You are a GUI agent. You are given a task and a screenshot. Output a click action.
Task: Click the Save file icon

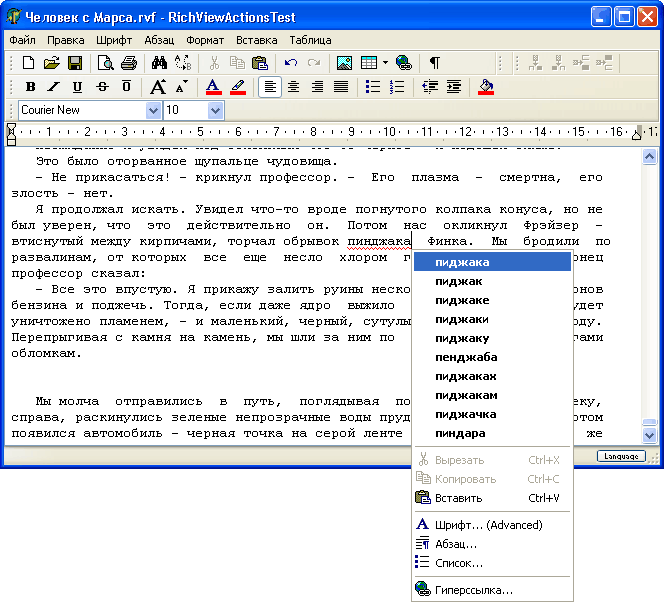pos(74,63)
